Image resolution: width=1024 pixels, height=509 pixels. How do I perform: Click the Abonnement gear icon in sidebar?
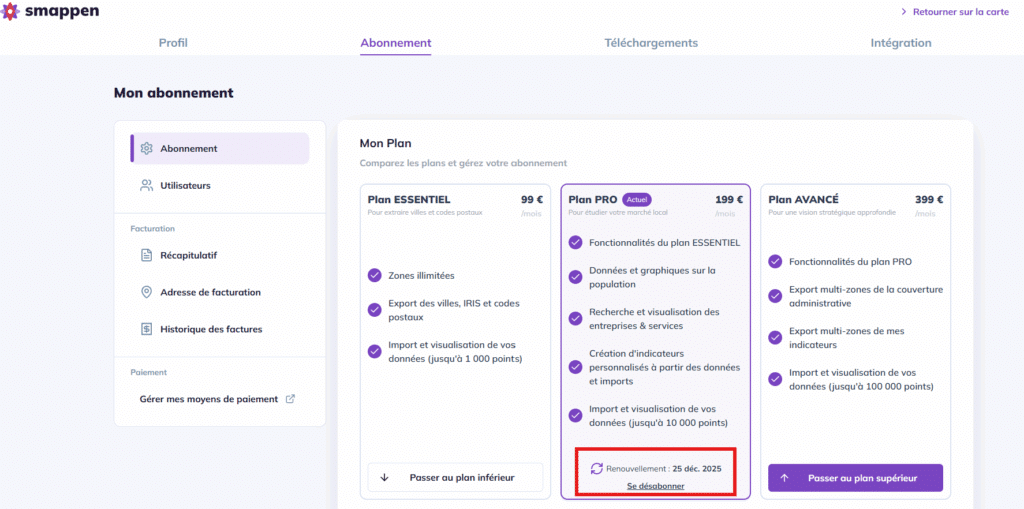(147, 149)
